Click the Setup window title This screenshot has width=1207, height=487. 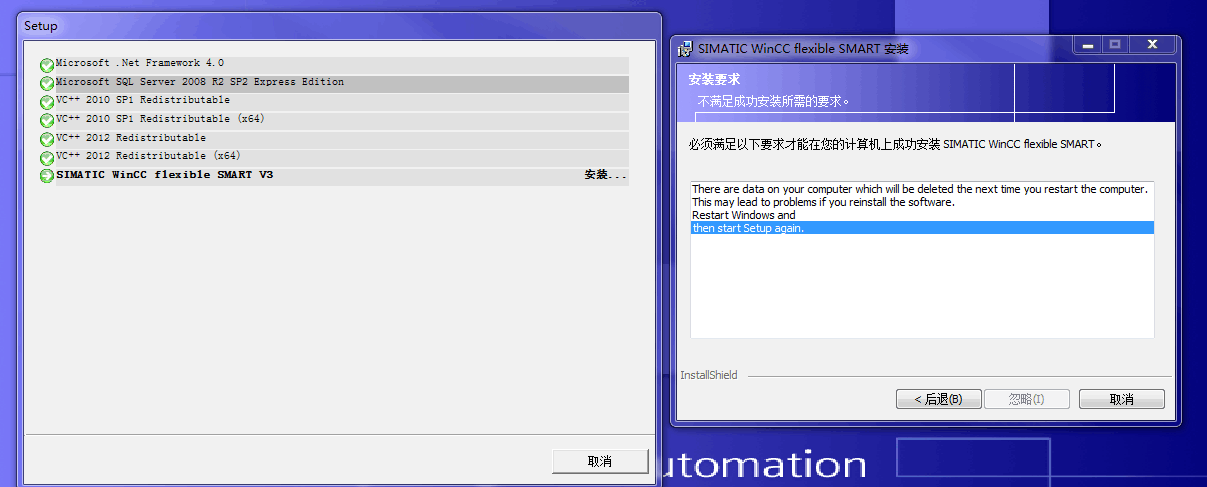point(41,26)
